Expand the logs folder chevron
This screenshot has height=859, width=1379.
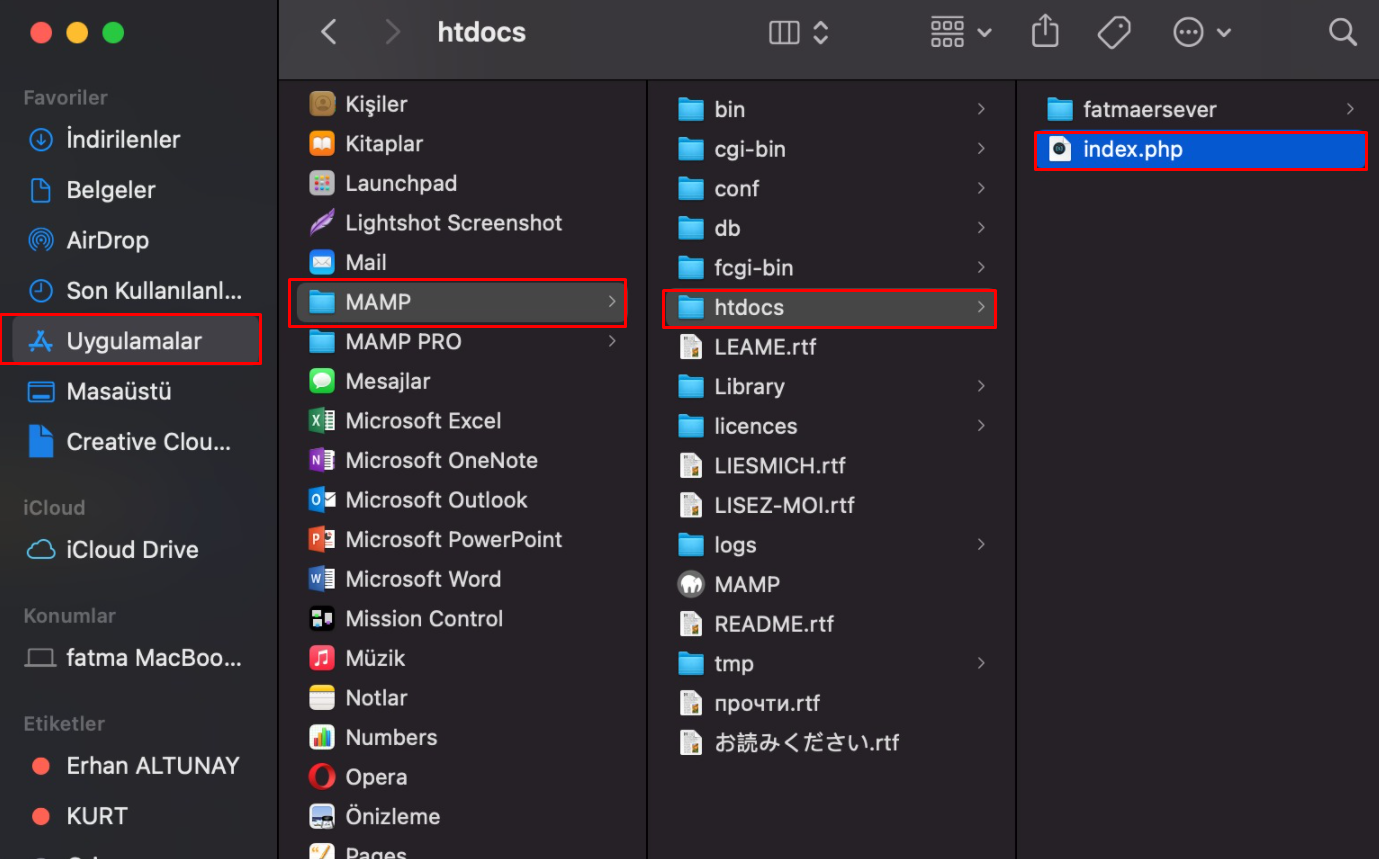coord(981,544)
